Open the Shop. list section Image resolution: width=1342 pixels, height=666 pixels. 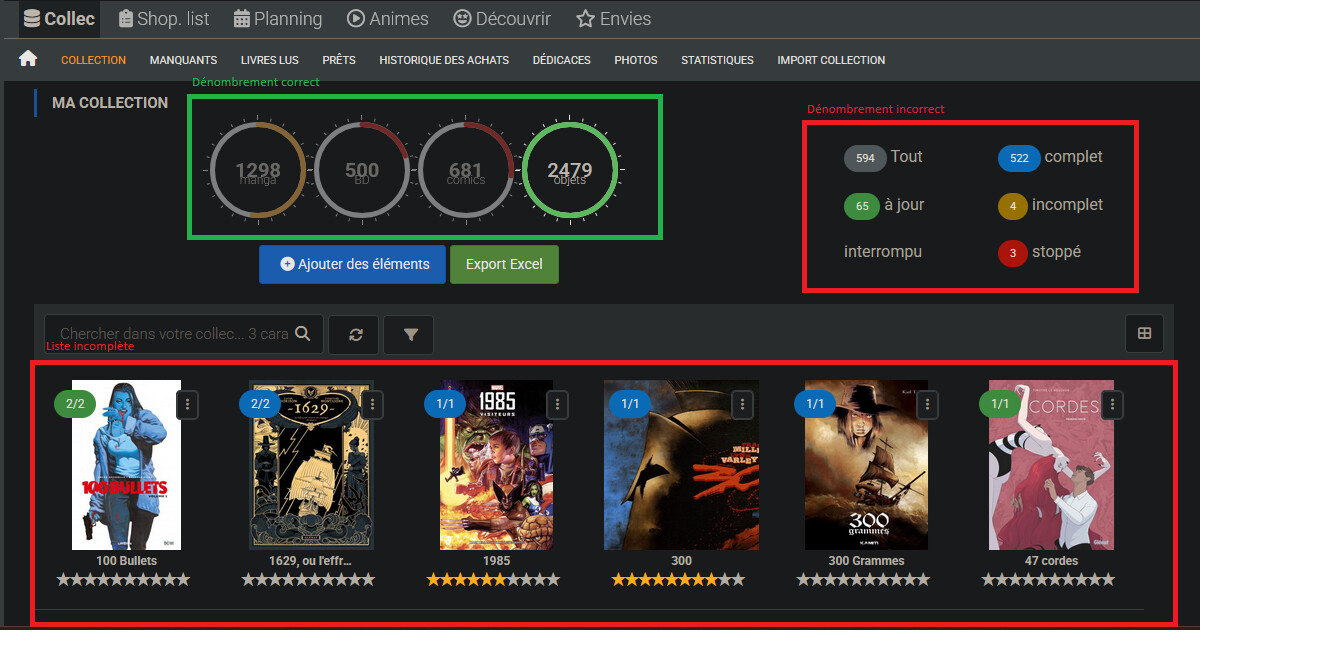pyautogui.click(x=164, y=19)
